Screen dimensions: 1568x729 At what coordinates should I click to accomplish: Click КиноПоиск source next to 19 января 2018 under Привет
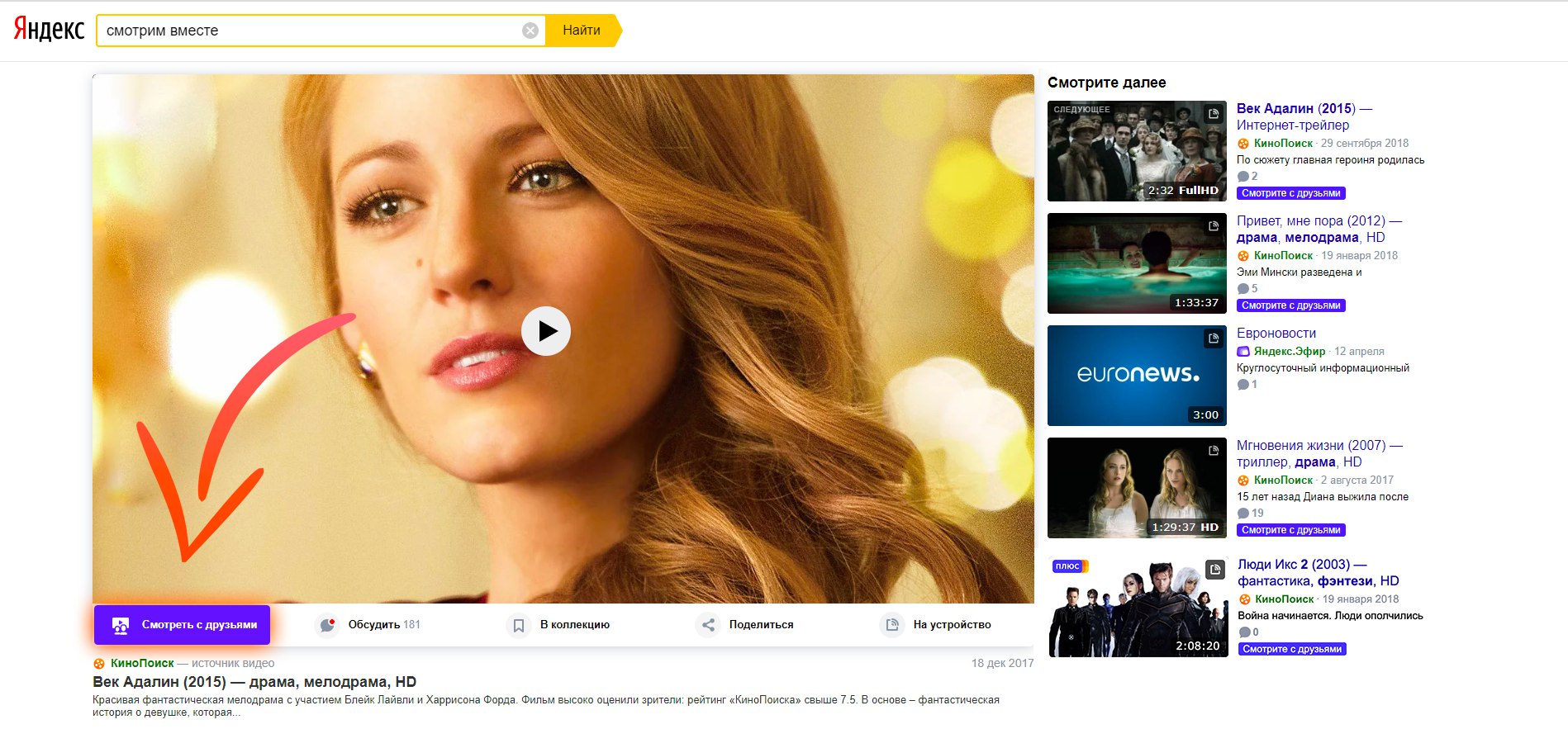pos(1283,255)
